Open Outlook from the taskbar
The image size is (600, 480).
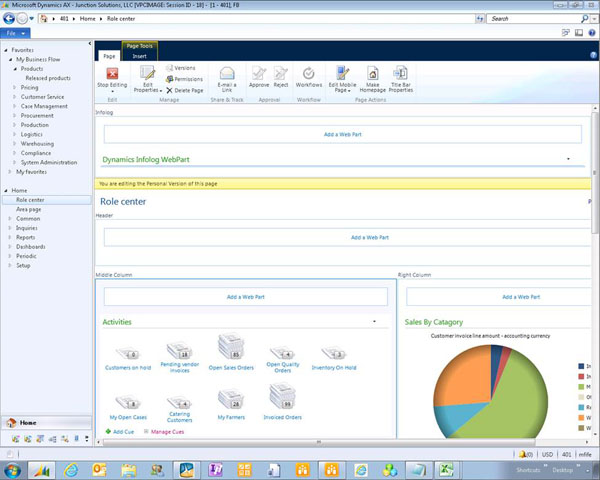coord(99,470)
